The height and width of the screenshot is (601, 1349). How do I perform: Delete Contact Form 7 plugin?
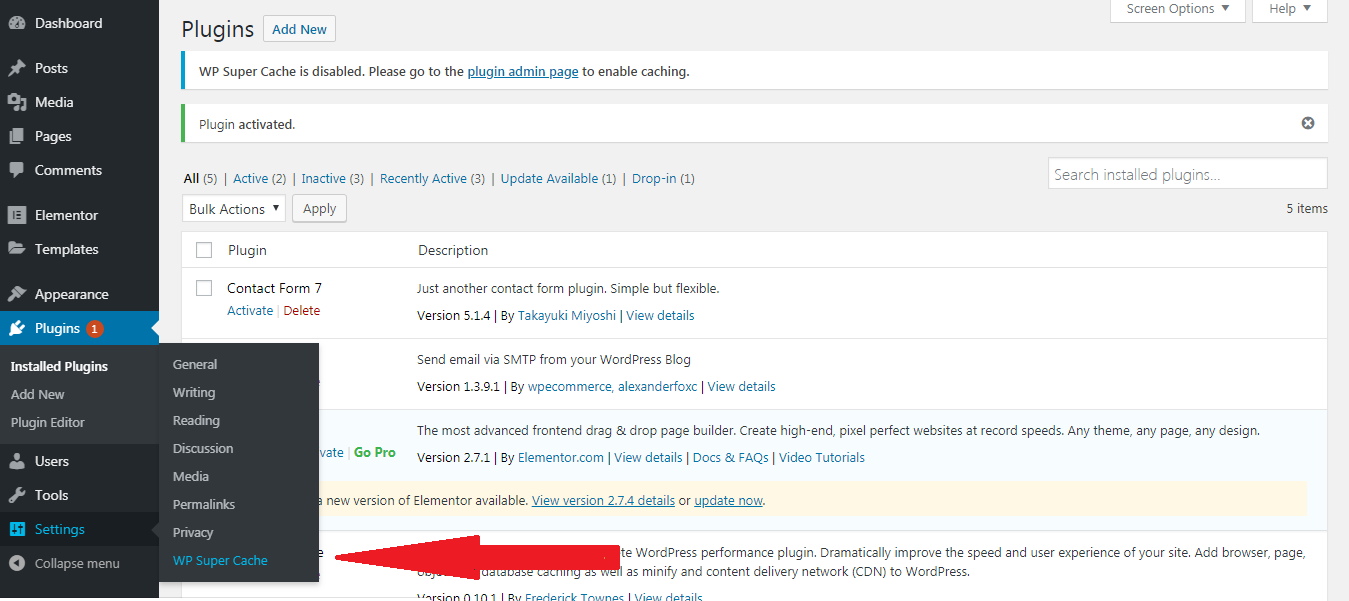coord(302,310)
